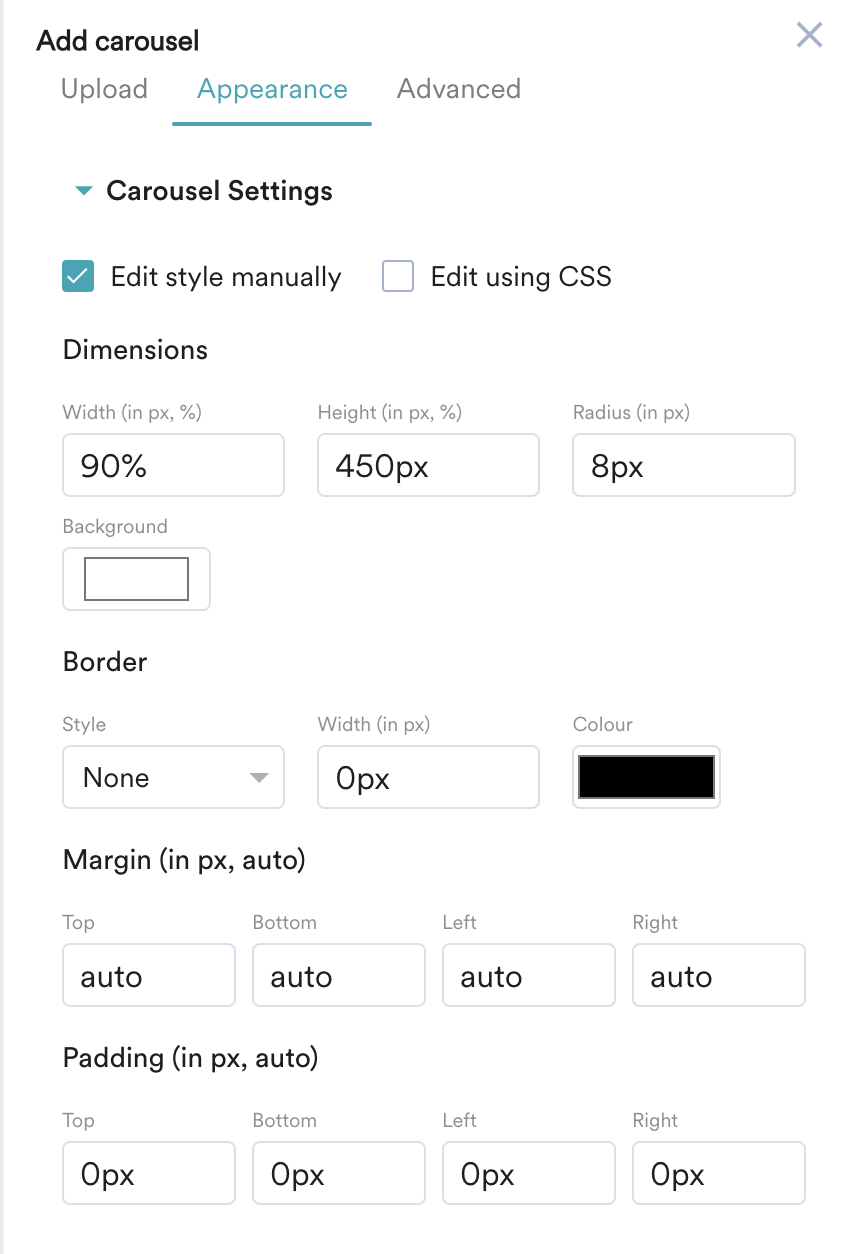
Task: Select the Margin Bottom input field
Action: tap(339, 975)
